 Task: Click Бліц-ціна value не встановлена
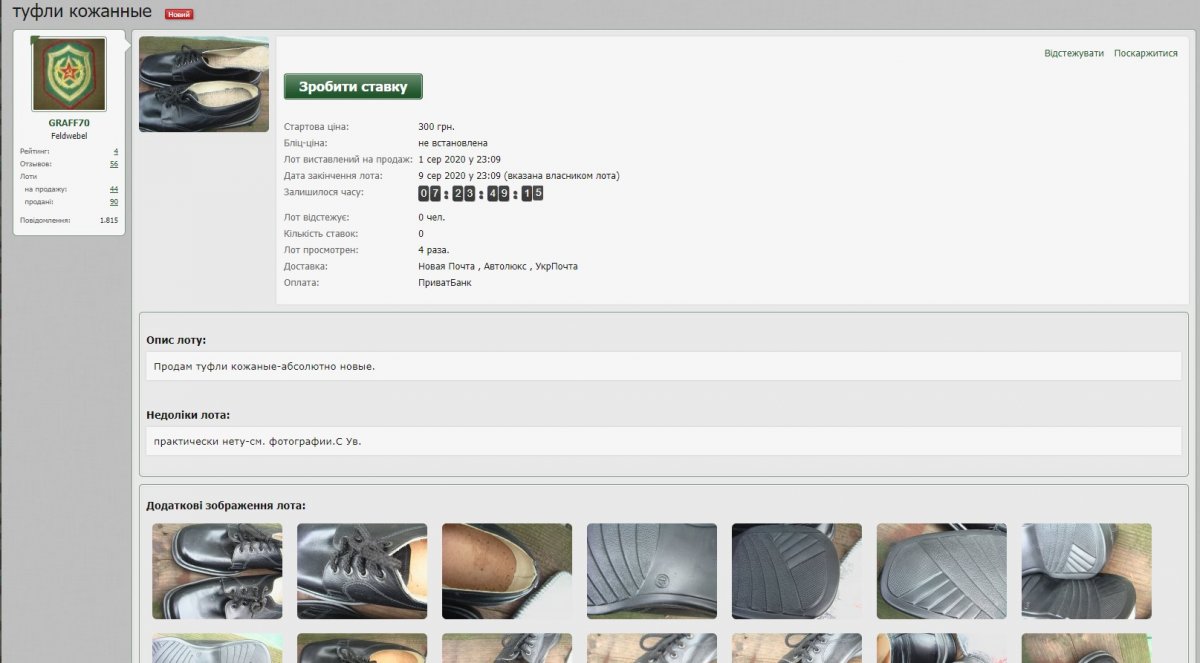coord(453,143)
